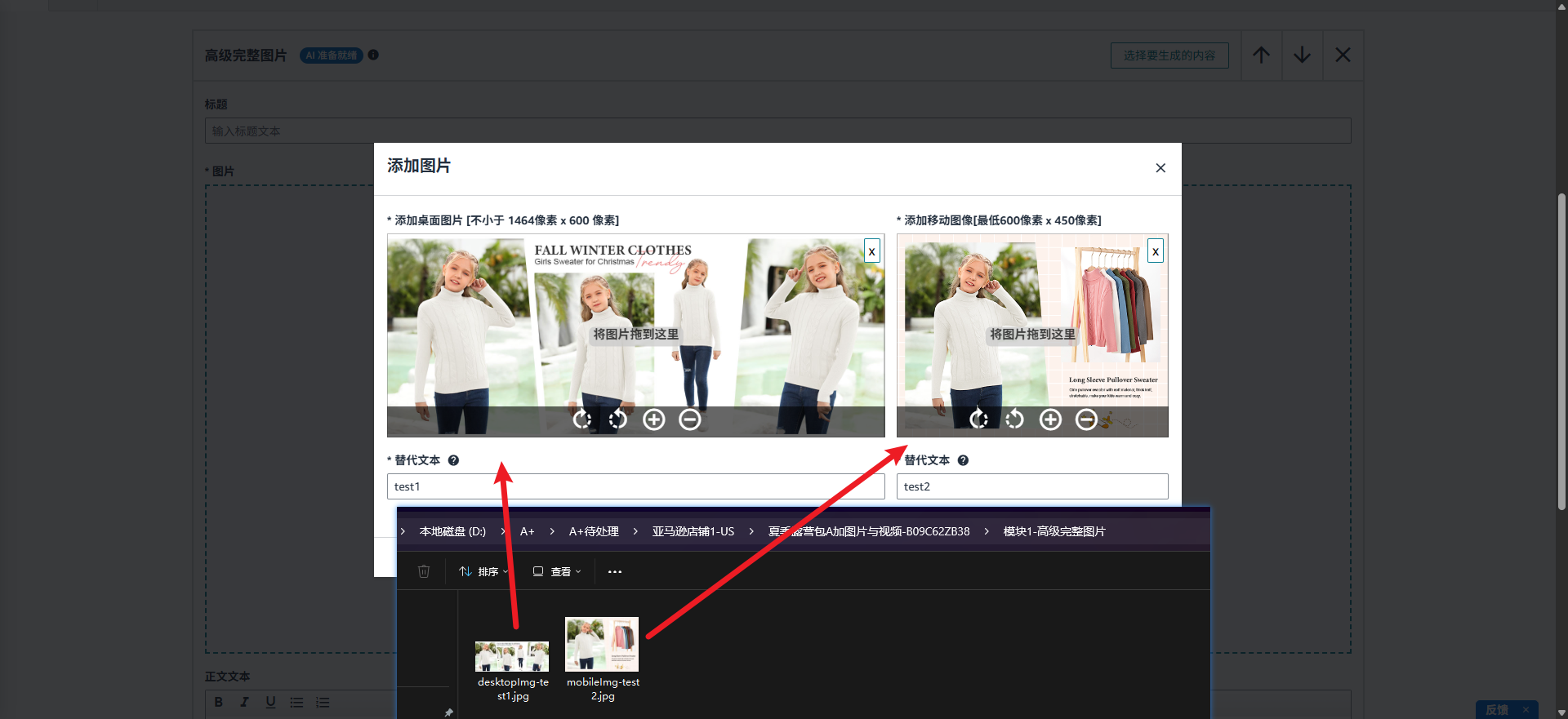Rotate the mobile image clockwise
Screen dimensions: 1568x719
pos(979,419)
